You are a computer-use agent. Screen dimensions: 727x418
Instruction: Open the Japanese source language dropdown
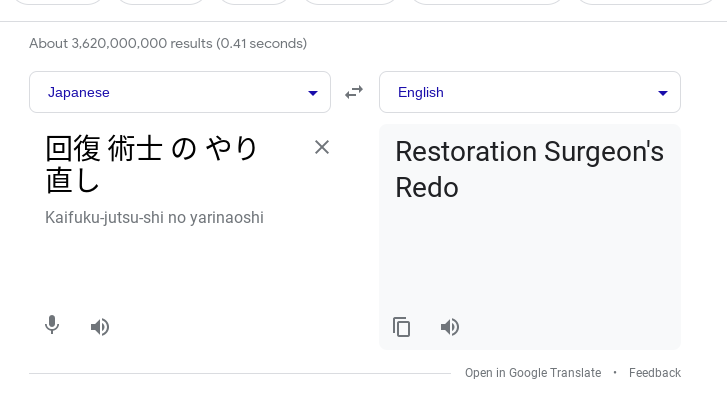(x=180, y=92)
